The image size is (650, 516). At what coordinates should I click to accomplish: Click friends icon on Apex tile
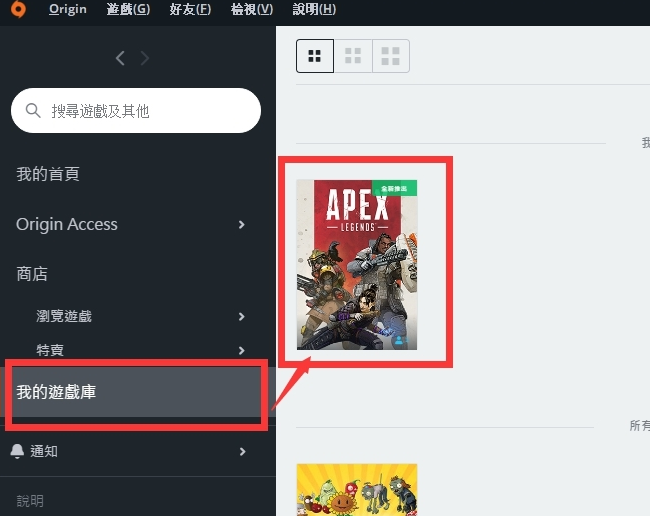click(399, 341)
